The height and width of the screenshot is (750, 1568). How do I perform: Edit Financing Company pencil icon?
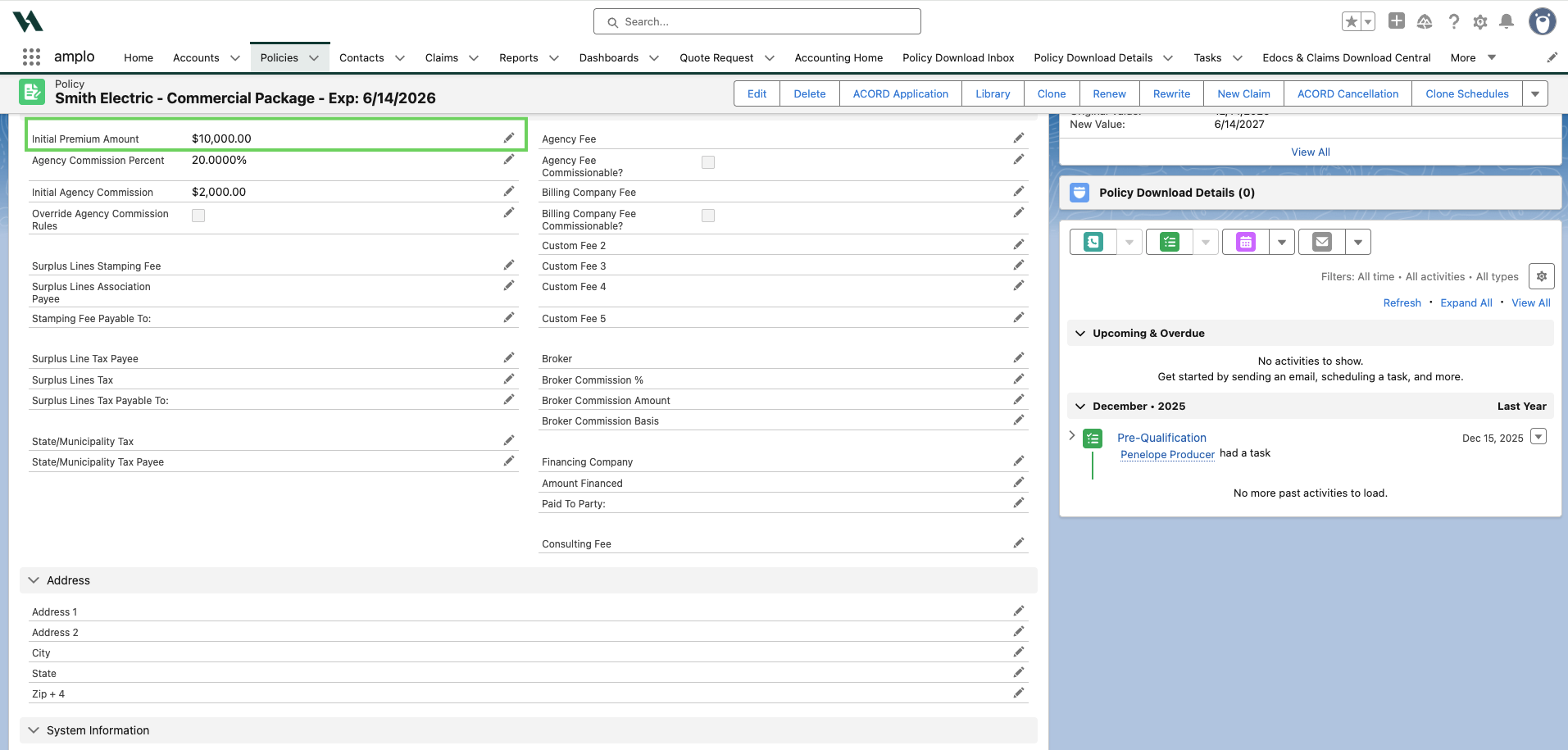[x=1019, y=461]
